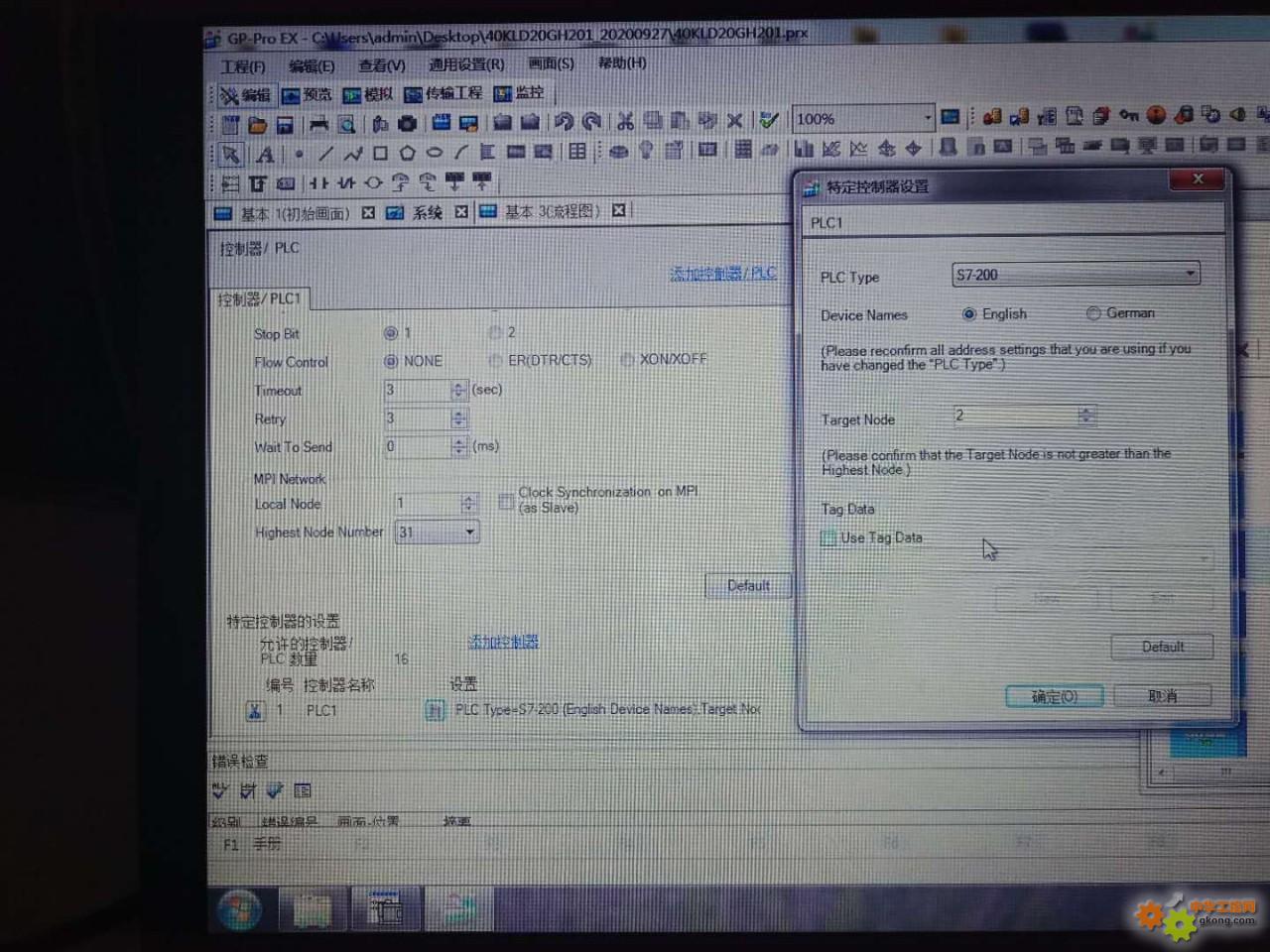Close the 基本 1(初始画面) tab
The image size is (1270, 952).
(368, 213)
